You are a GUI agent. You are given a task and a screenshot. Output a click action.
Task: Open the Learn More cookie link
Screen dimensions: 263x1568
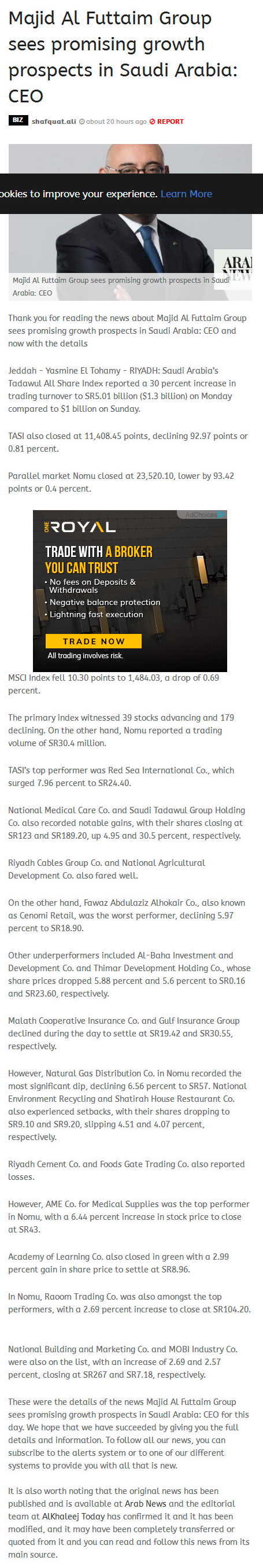pos(186,194)
